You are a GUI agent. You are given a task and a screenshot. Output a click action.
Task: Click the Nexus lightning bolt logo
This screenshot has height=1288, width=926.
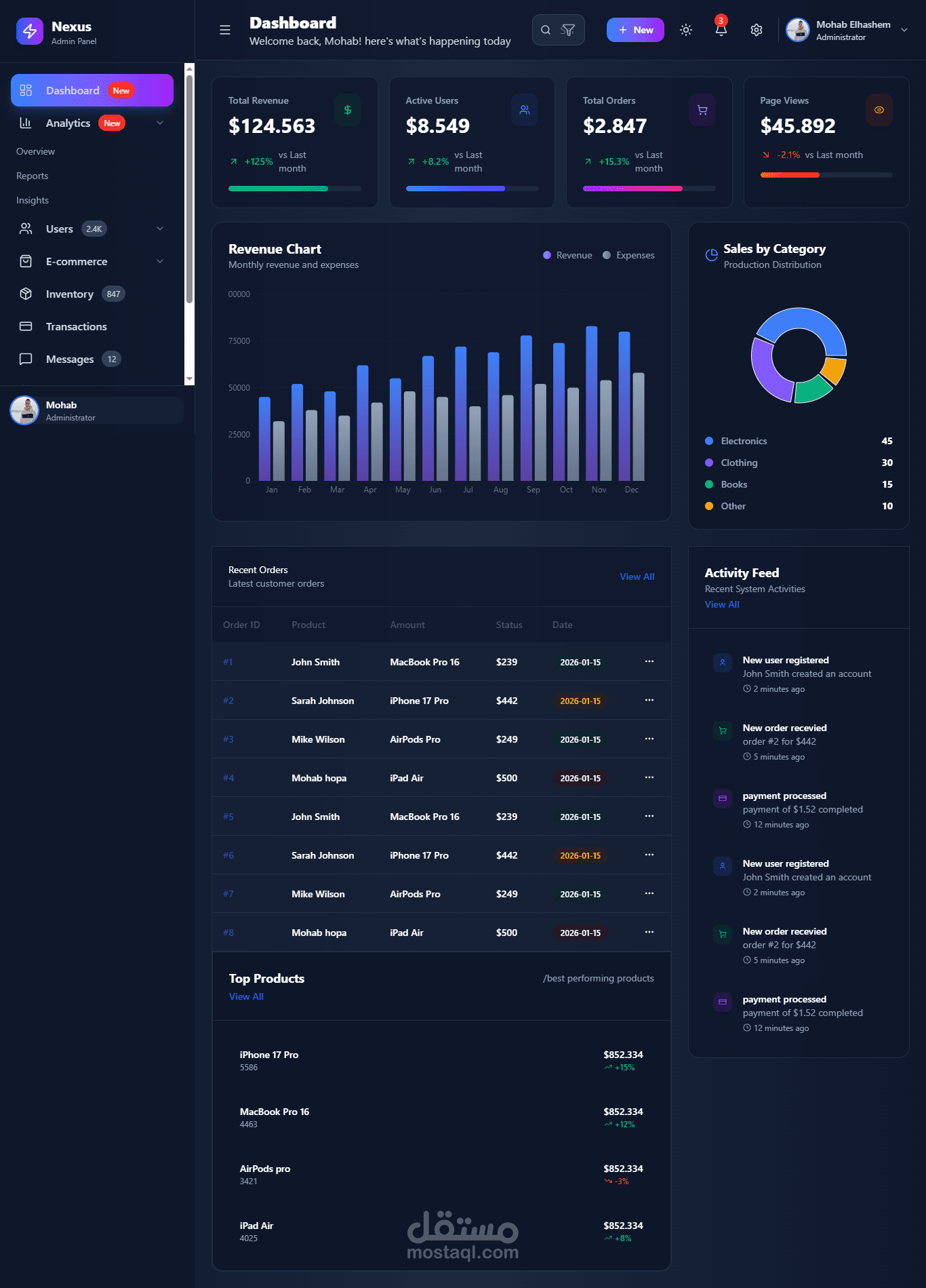(x=30, y=31)
